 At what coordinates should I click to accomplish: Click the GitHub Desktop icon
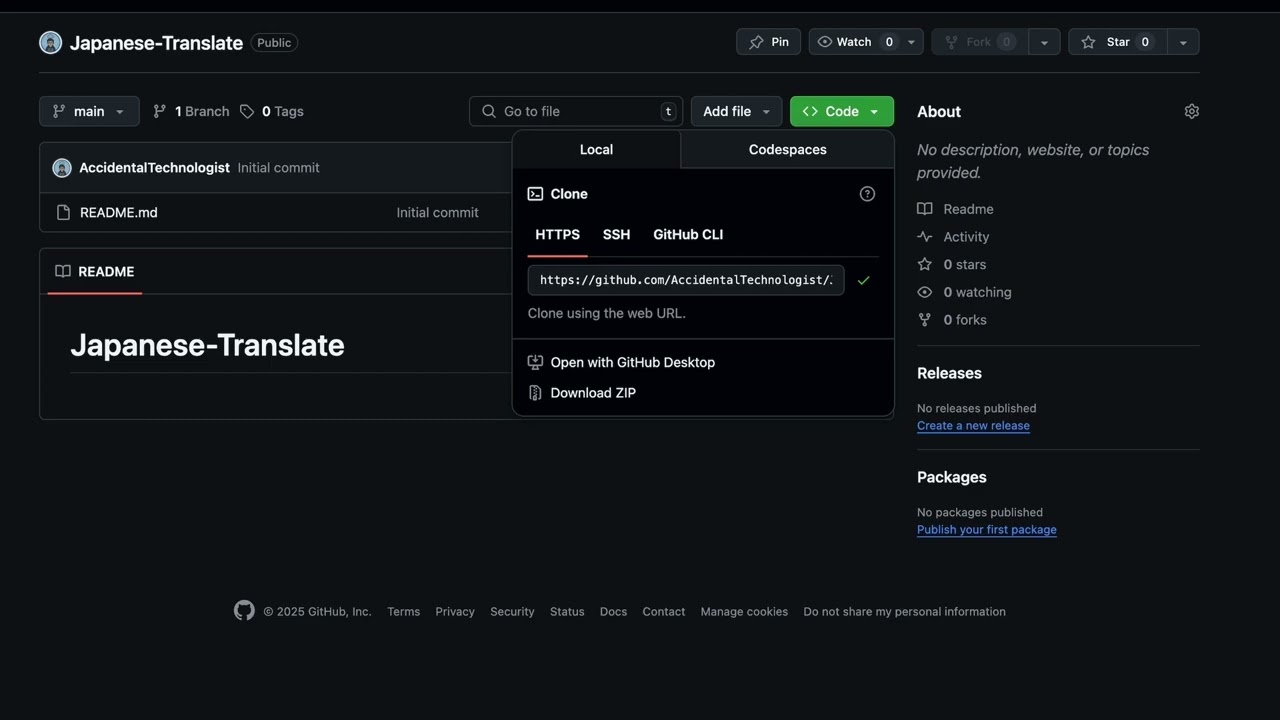coord(535,362)
